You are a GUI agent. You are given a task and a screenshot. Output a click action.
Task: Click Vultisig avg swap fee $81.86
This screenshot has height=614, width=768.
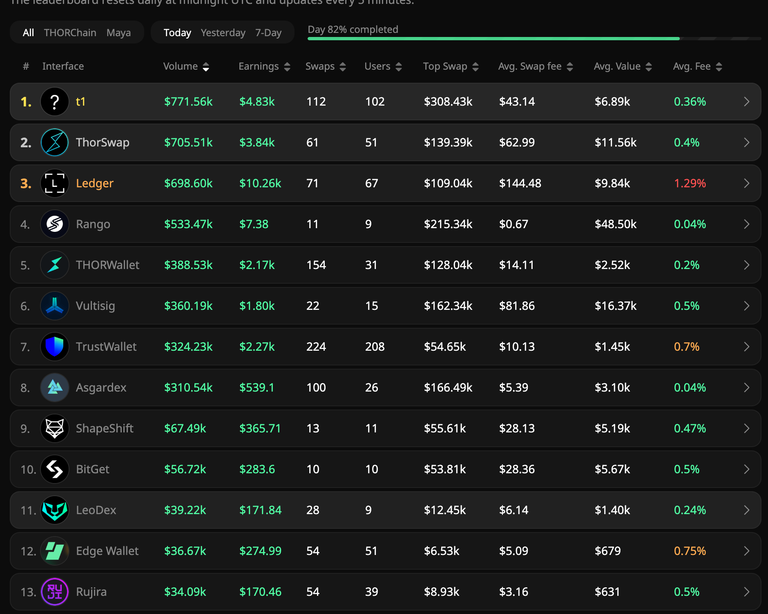[x=517, y=306]
